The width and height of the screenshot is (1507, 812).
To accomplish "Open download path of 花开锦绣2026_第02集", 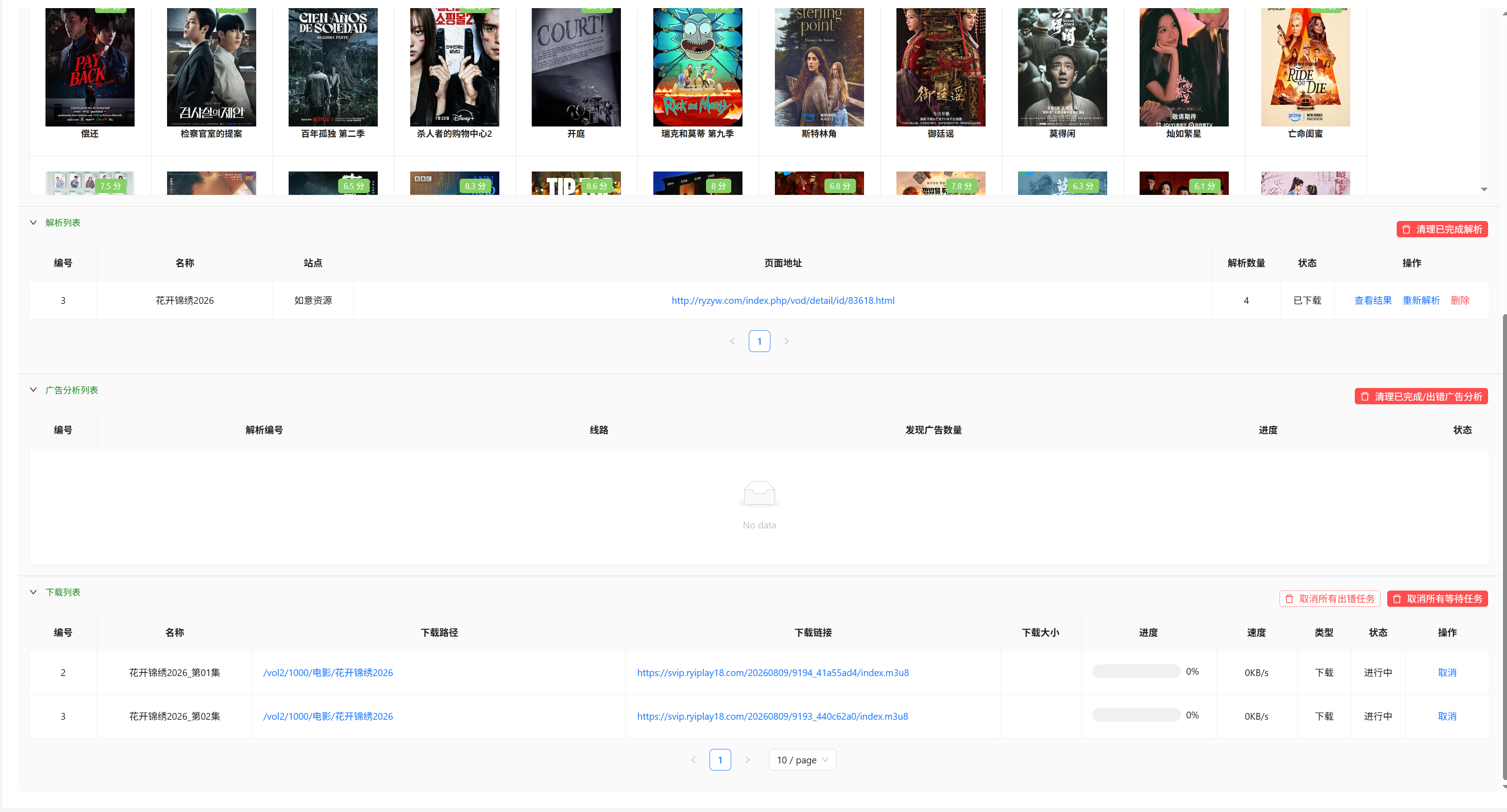I will point(328,716).
